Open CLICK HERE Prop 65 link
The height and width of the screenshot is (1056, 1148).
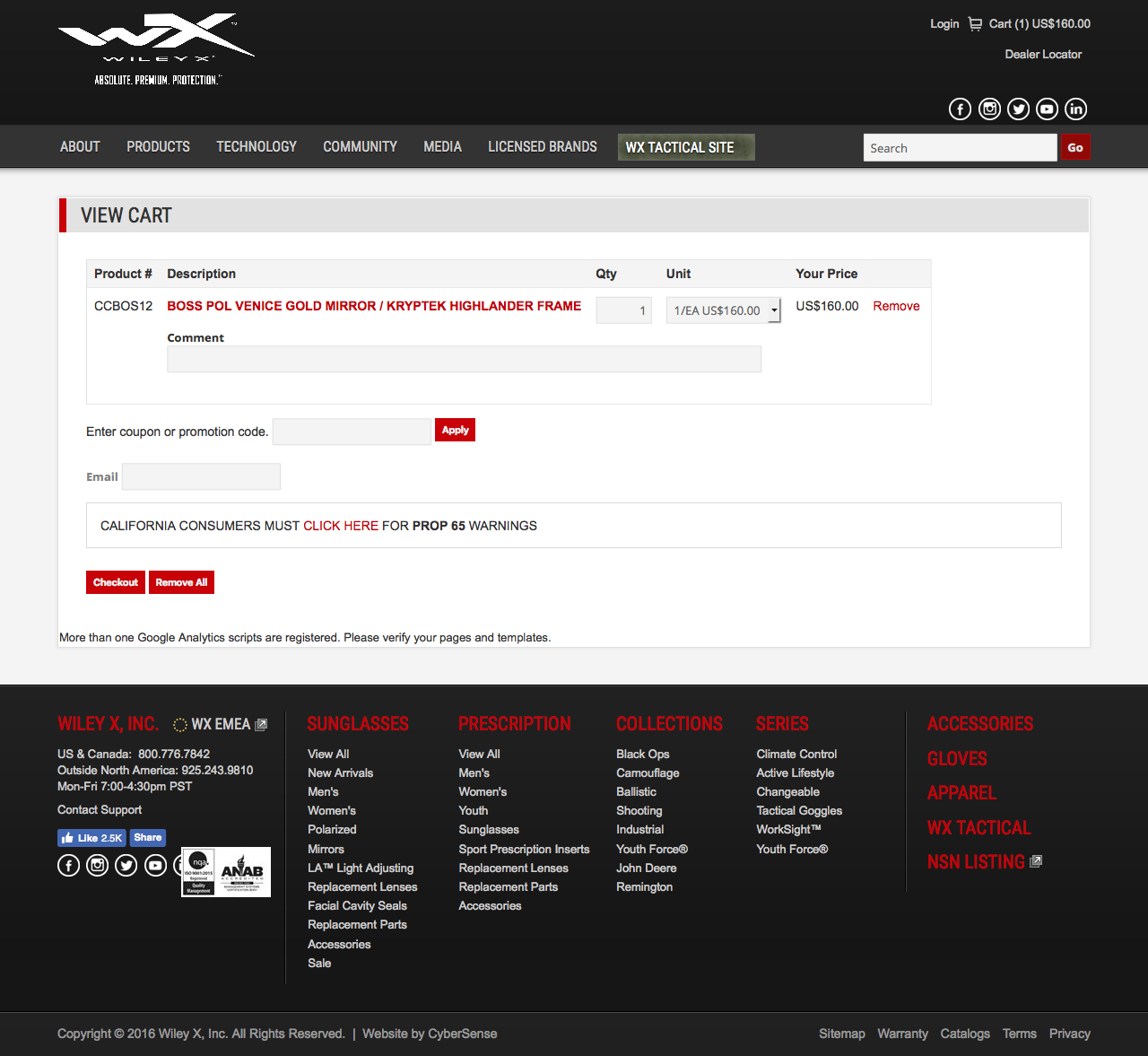[x=341, y=526]
